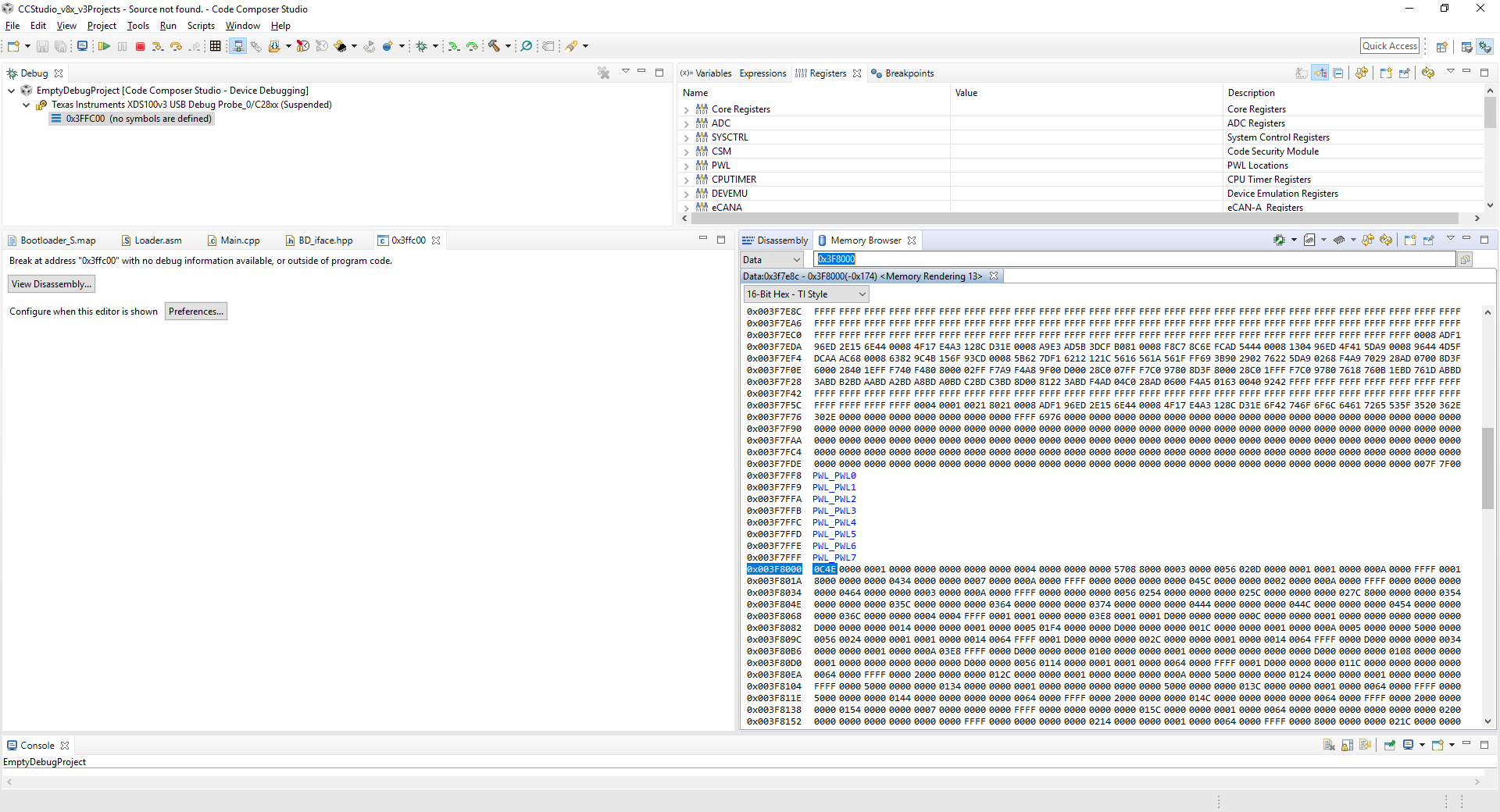Pin the Memory Browser view
The height and width of the screenshot is (812, 1500).
click(1430, 240)
